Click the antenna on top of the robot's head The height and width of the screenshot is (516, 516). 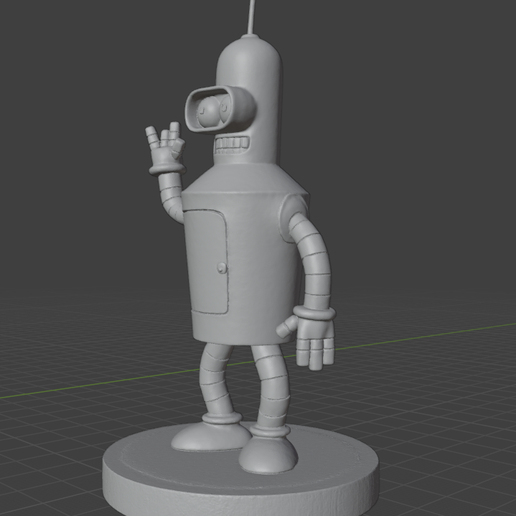pyautogui.click(x=252, y=17)
